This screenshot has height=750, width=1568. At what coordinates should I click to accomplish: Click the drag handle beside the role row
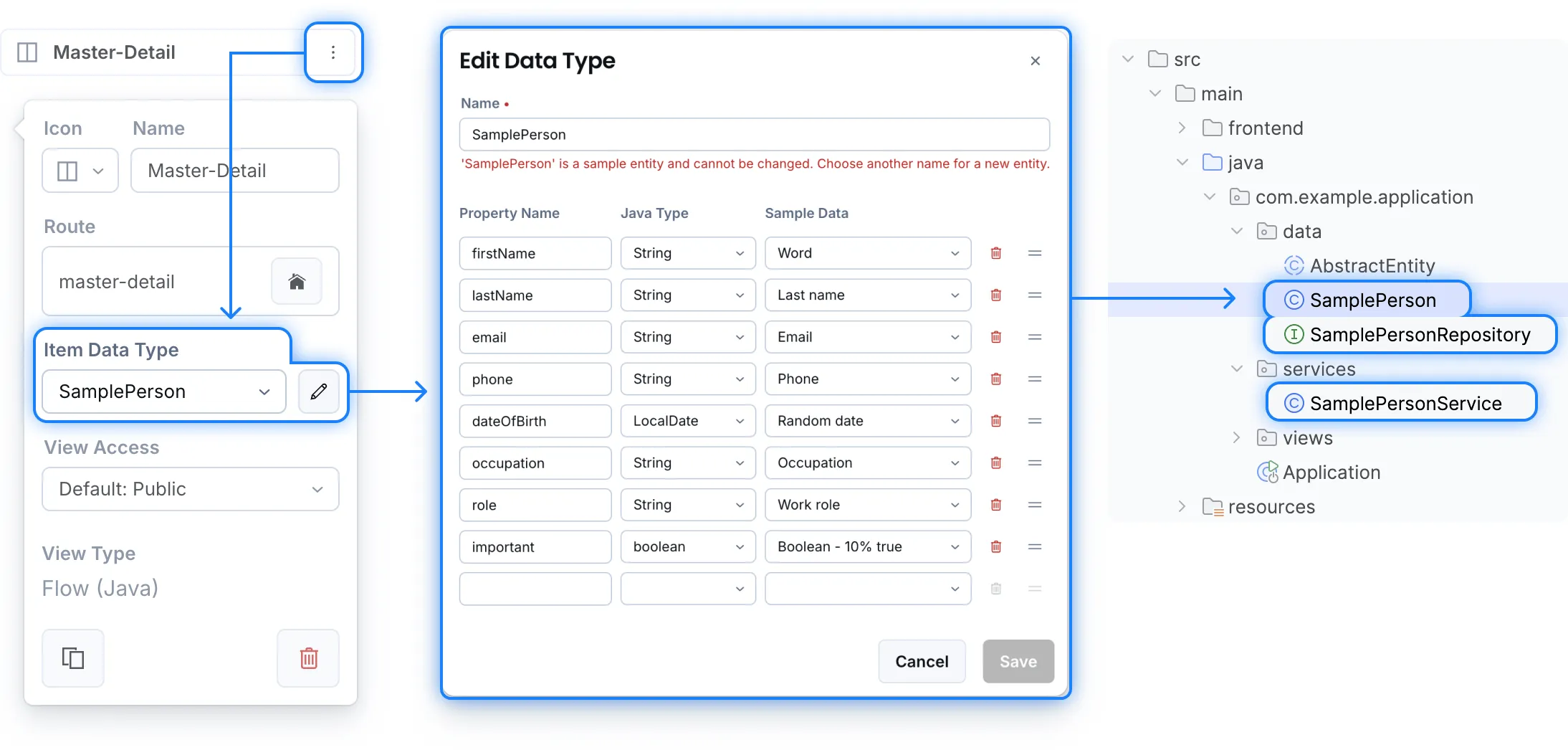pyautogui.click(x=1035, y=505)
